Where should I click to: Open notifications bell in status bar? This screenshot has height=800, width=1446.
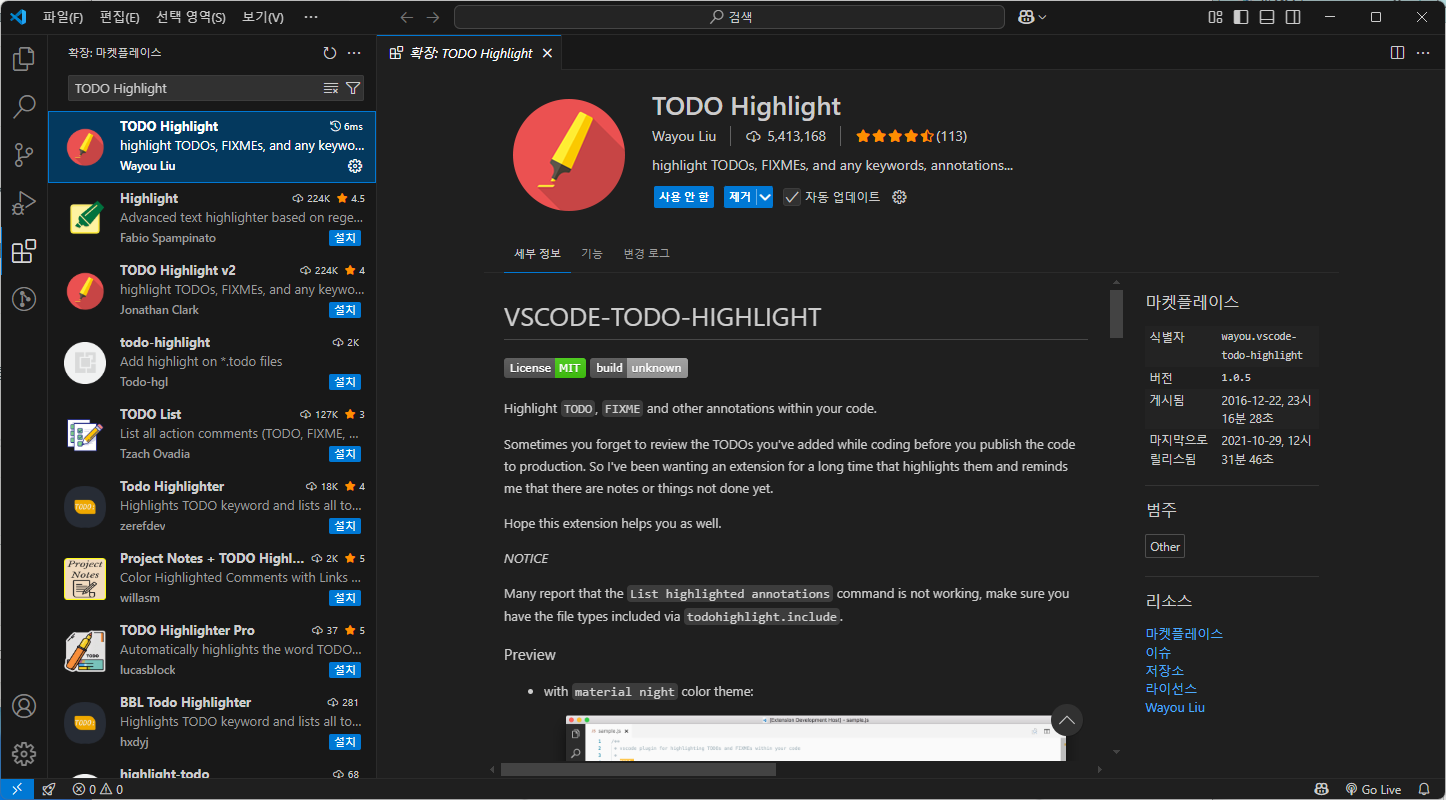[1423, 789]
